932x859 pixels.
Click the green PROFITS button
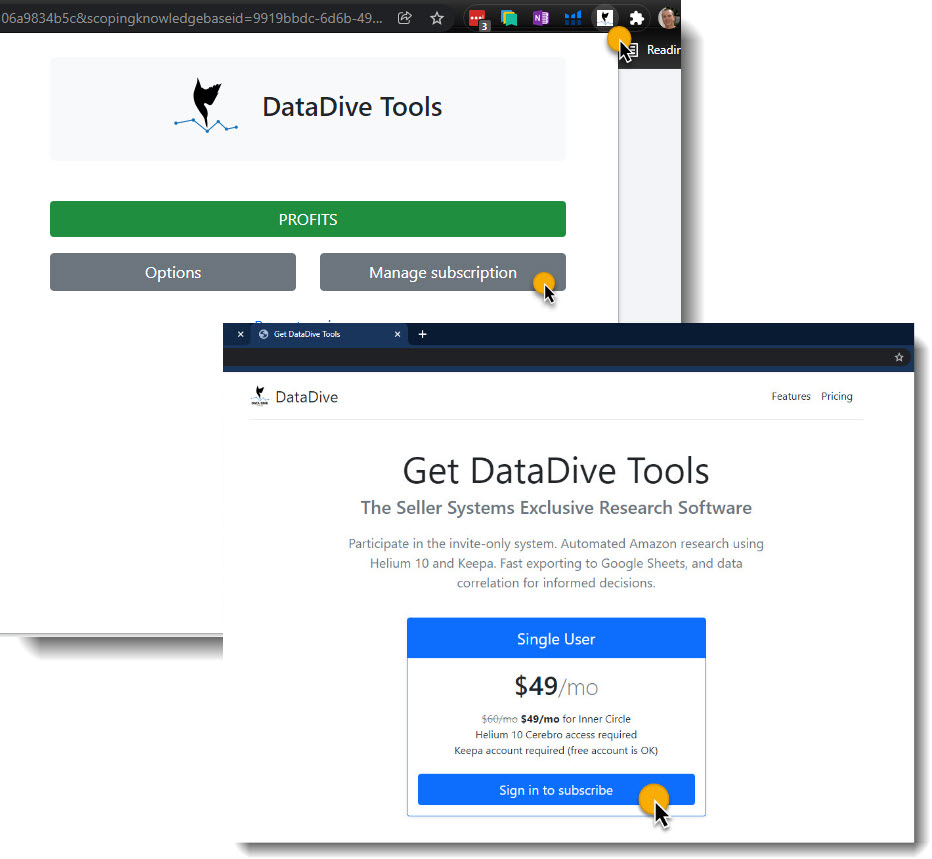[x=308, y=219]
